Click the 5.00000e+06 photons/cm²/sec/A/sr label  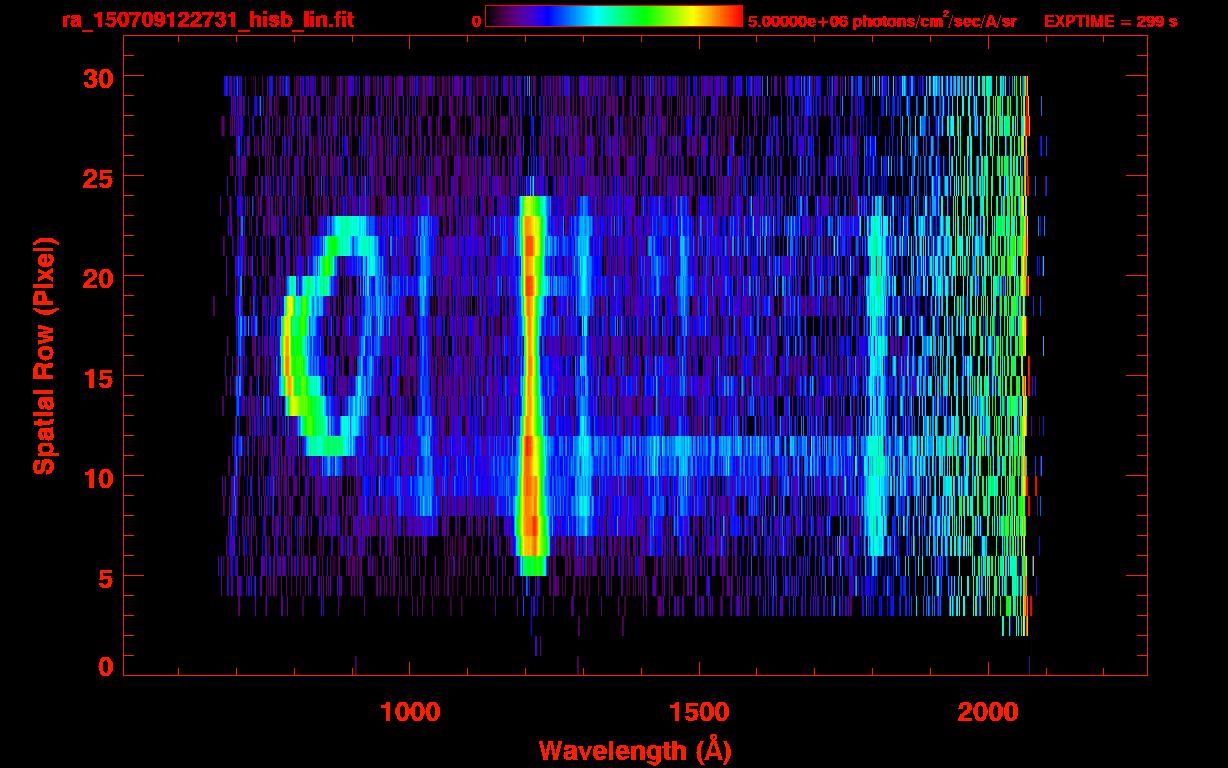(x=882, y=20)
